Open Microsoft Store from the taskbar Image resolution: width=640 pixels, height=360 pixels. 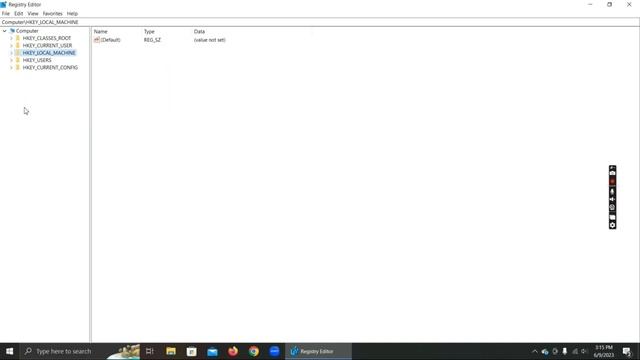[191, 351]
